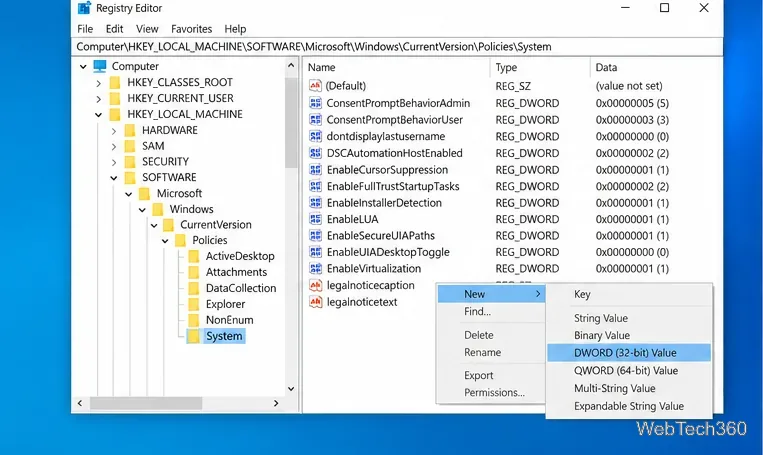Click the dontdisplaylastusername DWORD icon
Image resolution: width=763 pixels, height=455 pixels.
(x=315, y=136)
